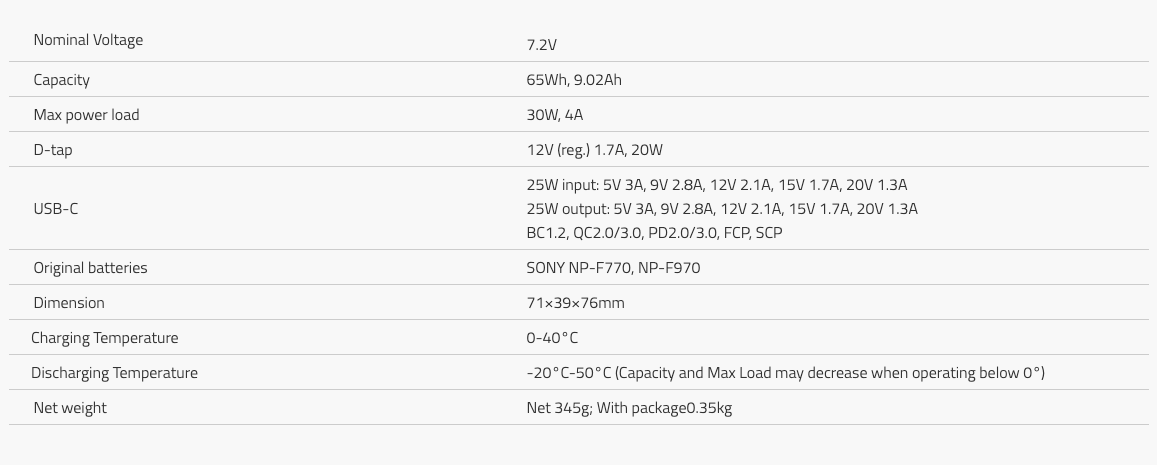Viewport: 1157px width, 465px height.
Task: Select the 65Wh, 9.02Ah capacity value
Action: coord(574,80)
